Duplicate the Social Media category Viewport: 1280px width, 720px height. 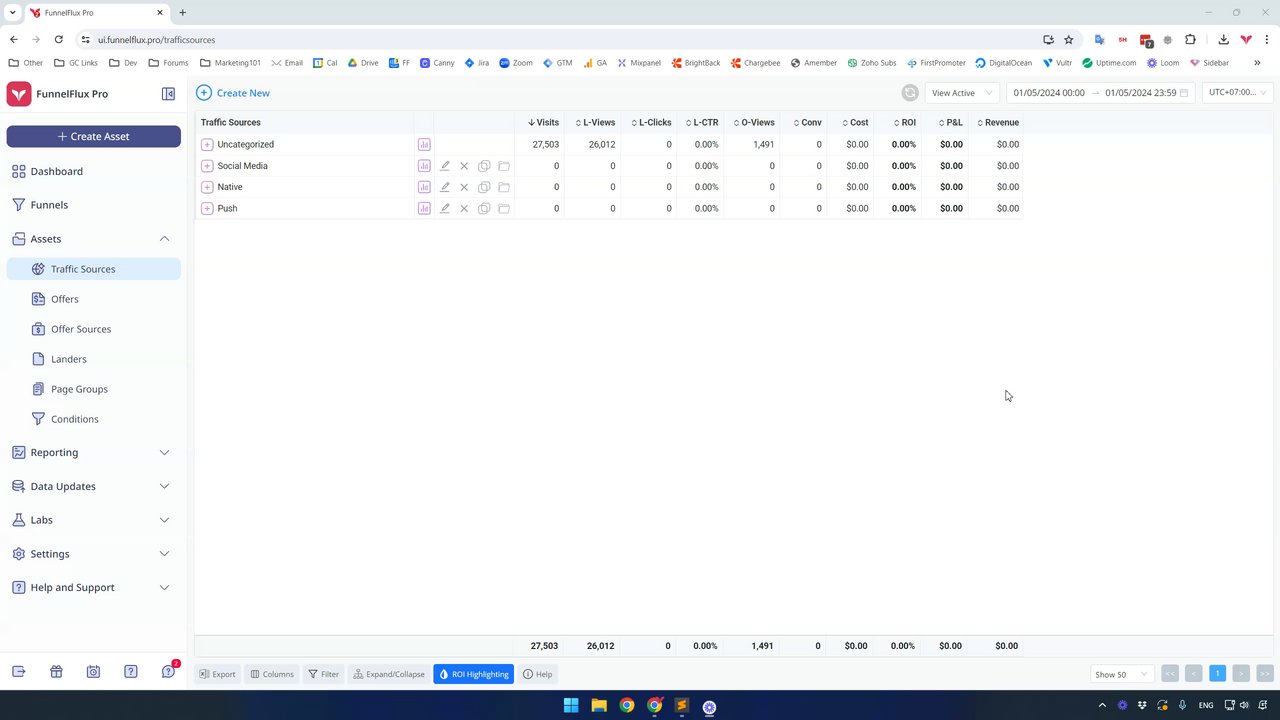[x=484, y=166]
